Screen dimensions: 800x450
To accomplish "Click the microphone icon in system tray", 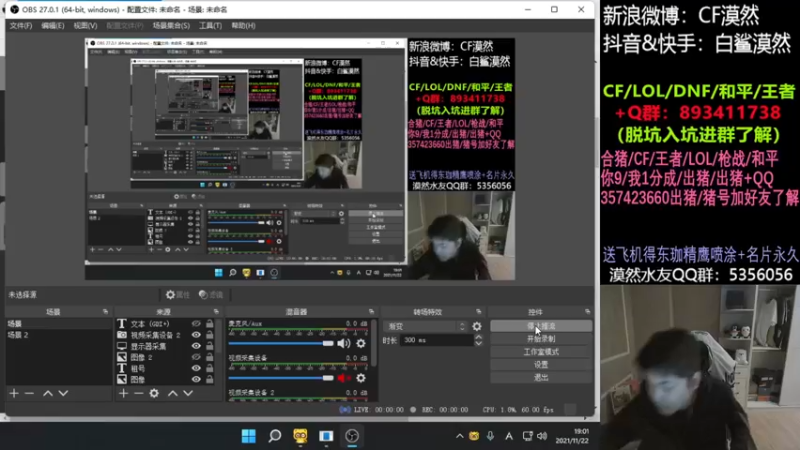I will click(x=490, y=436).
